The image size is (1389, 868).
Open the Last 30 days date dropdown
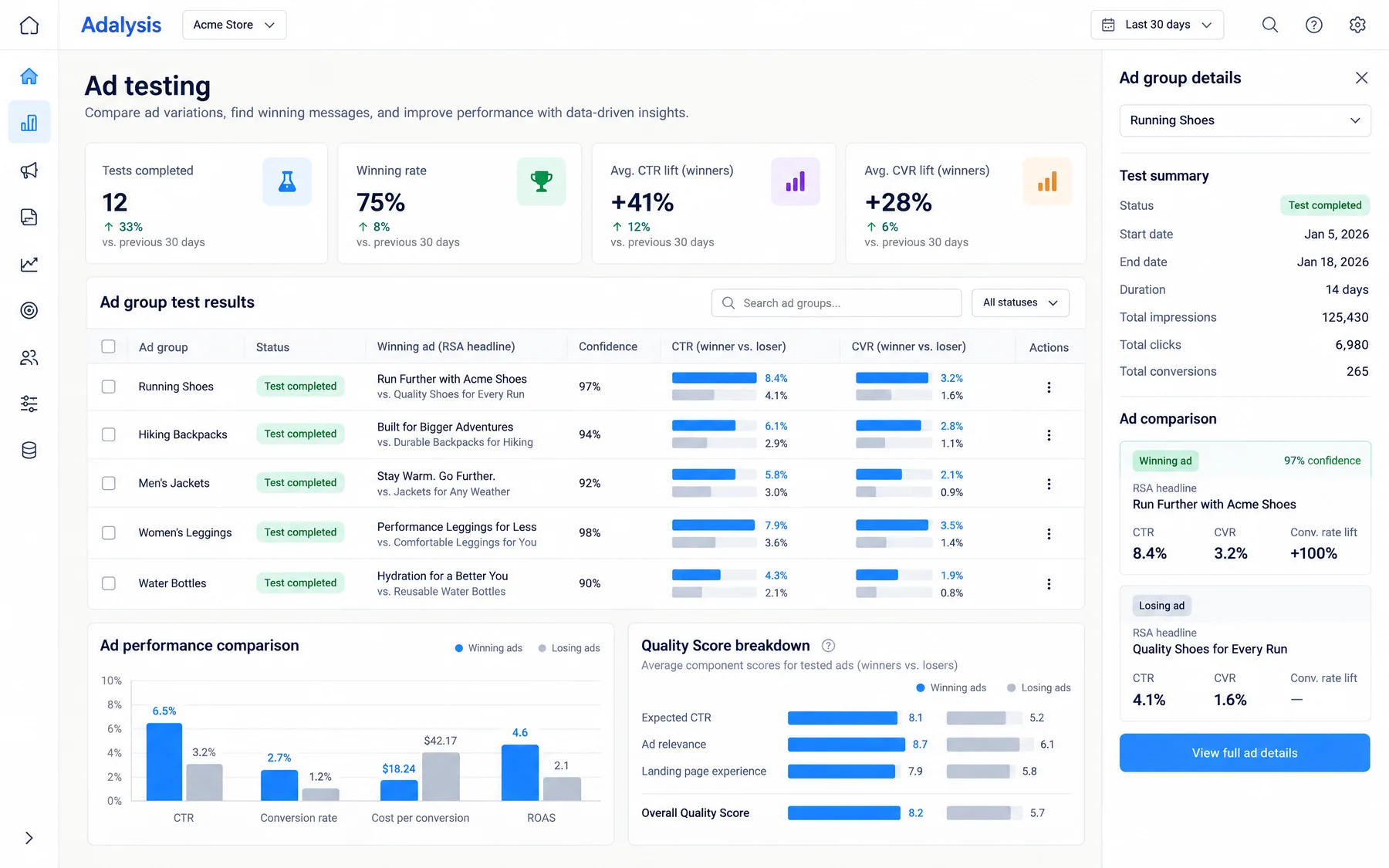1157,25
